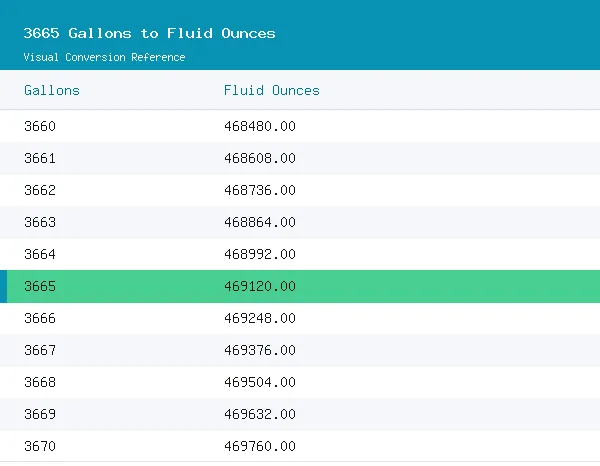
Task: Select the value 468480.00
Action: 260,126
